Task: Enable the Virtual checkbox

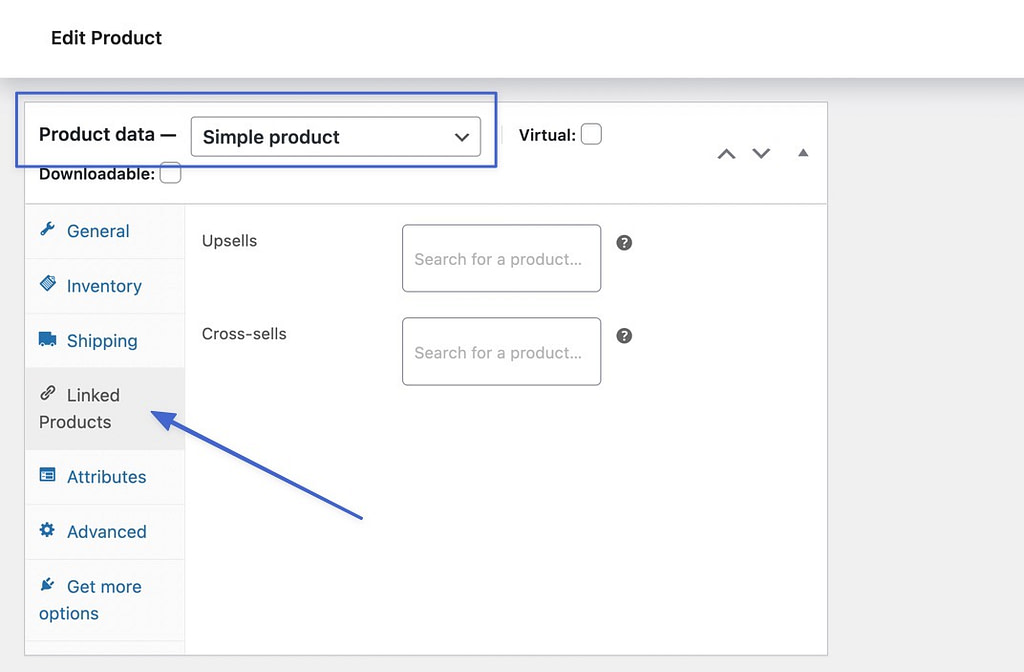Action: [x=591, y=133]
